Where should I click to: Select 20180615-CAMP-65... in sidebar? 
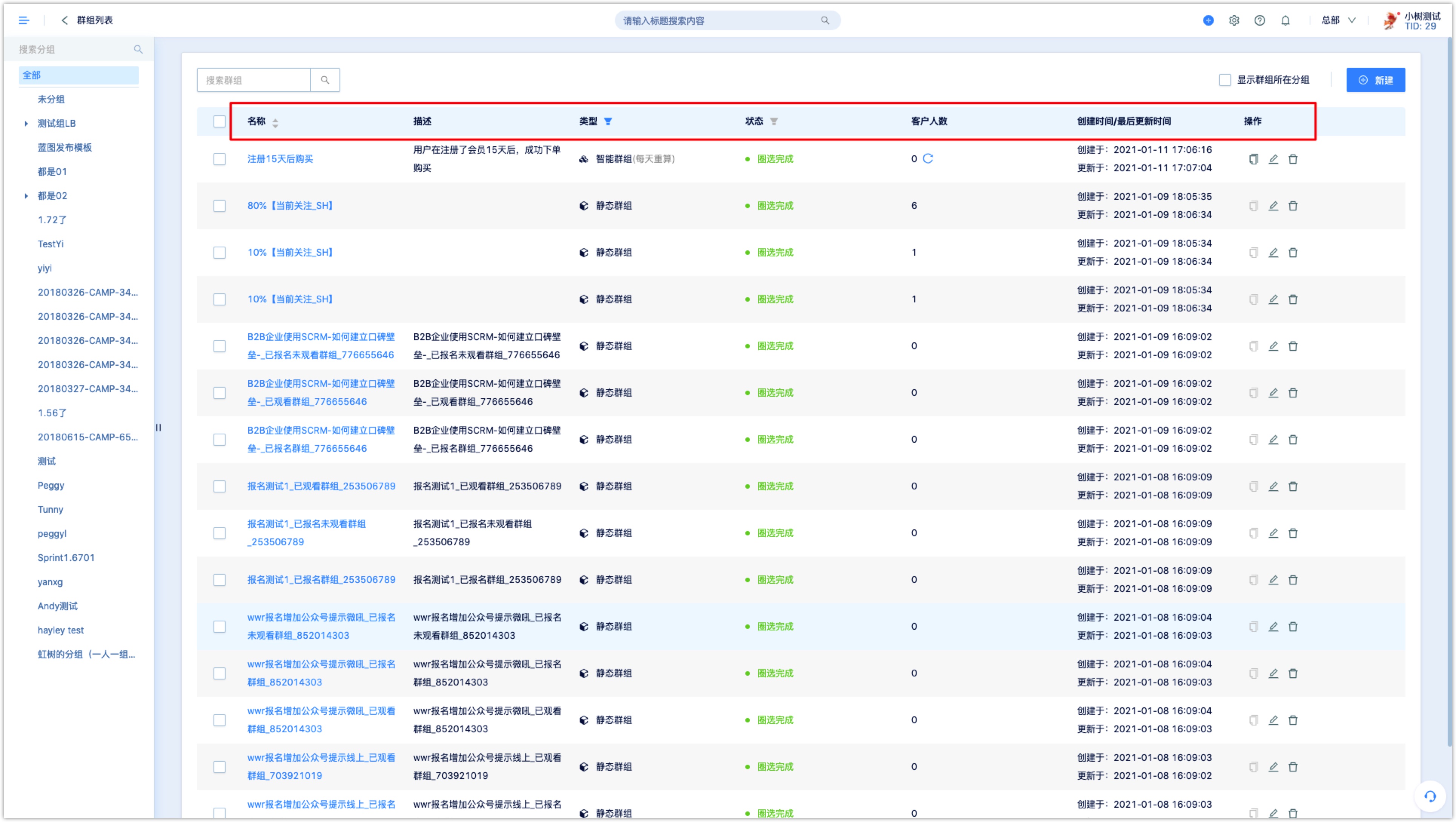click(x=88, y=437)
